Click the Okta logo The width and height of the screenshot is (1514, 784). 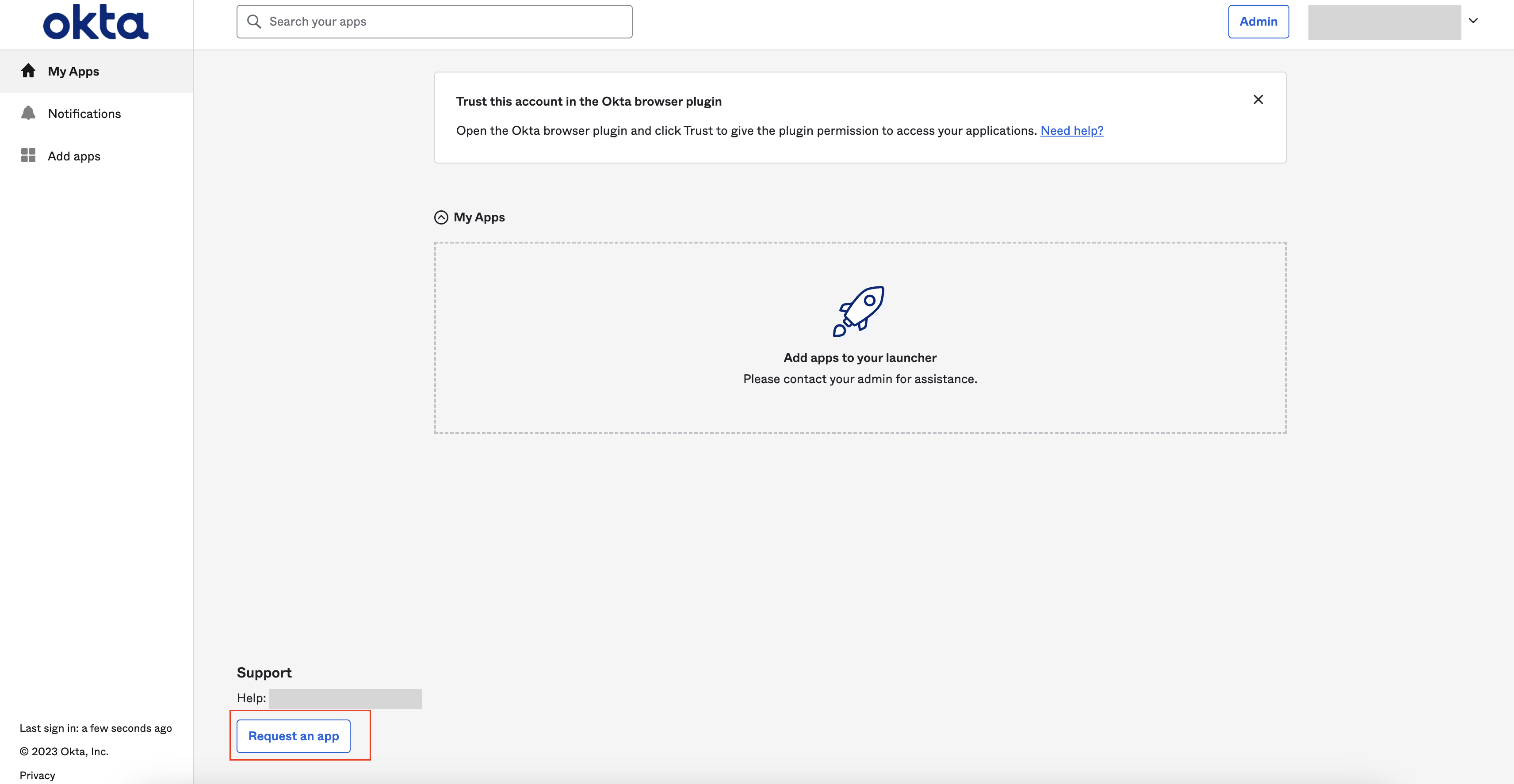[95, 21]
